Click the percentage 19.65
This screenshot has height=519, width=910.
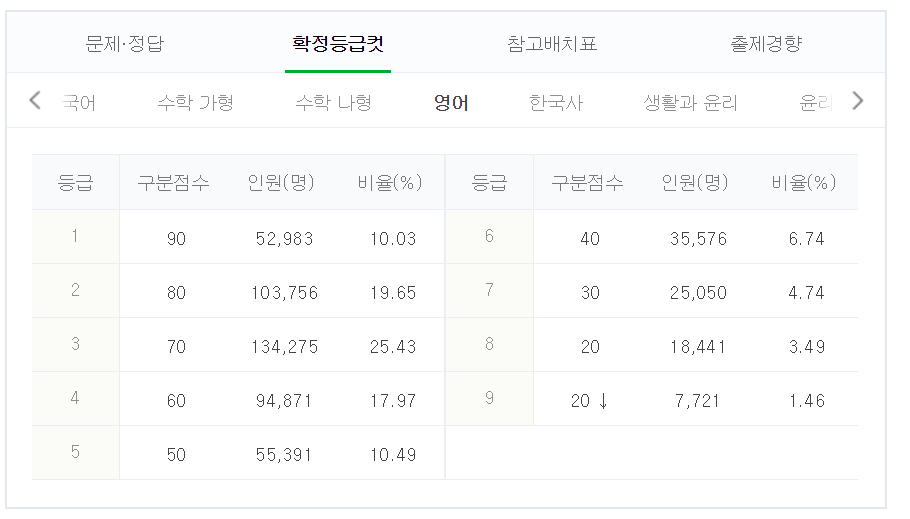pos(393,293)
